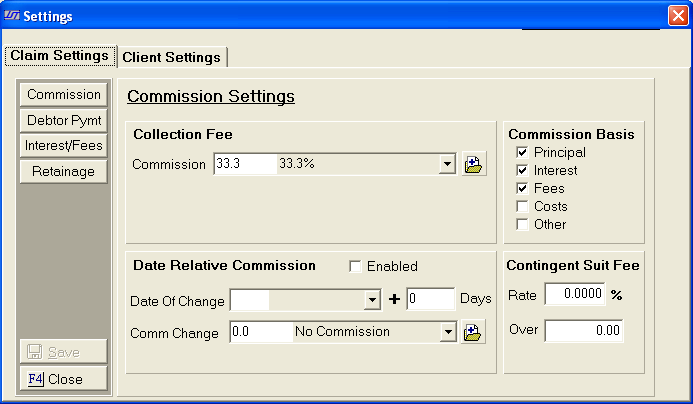Click the Days offset input field
This screenshot has height=404, width=693.
tap(430, 300)
